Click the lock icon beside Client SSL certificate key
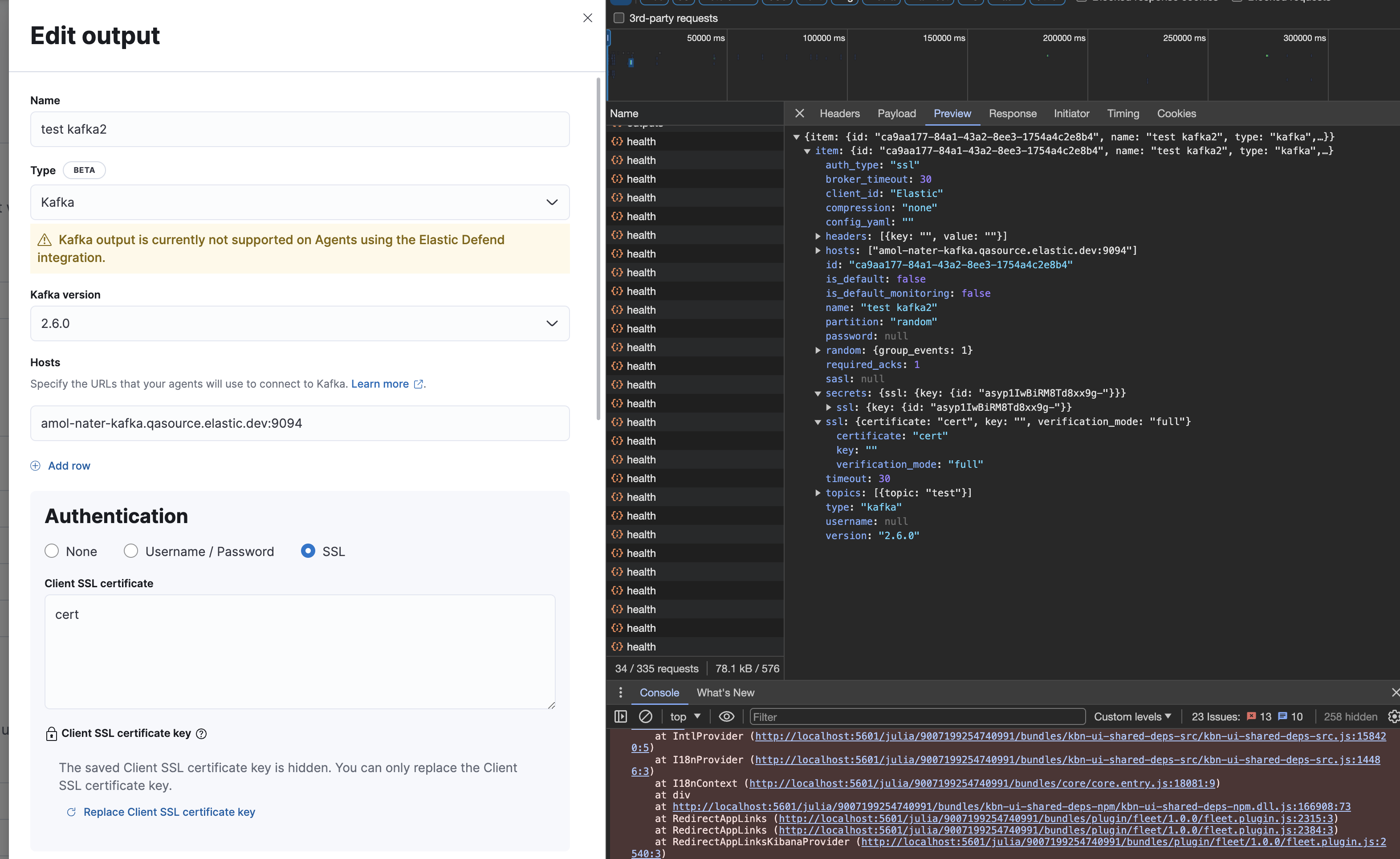The width and height of the screenshot is (1400, 859). pyautogui.click(x=51, y=733)
